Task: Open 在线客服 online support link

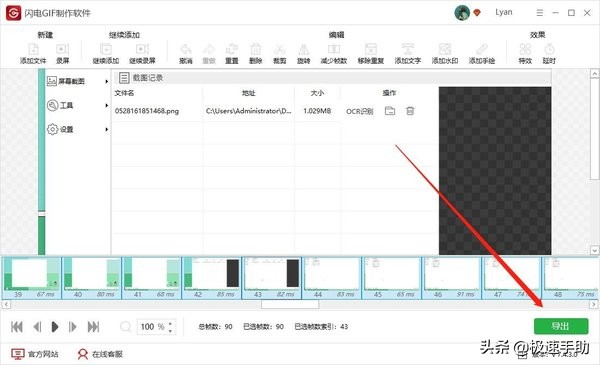Action: (100, 354)
